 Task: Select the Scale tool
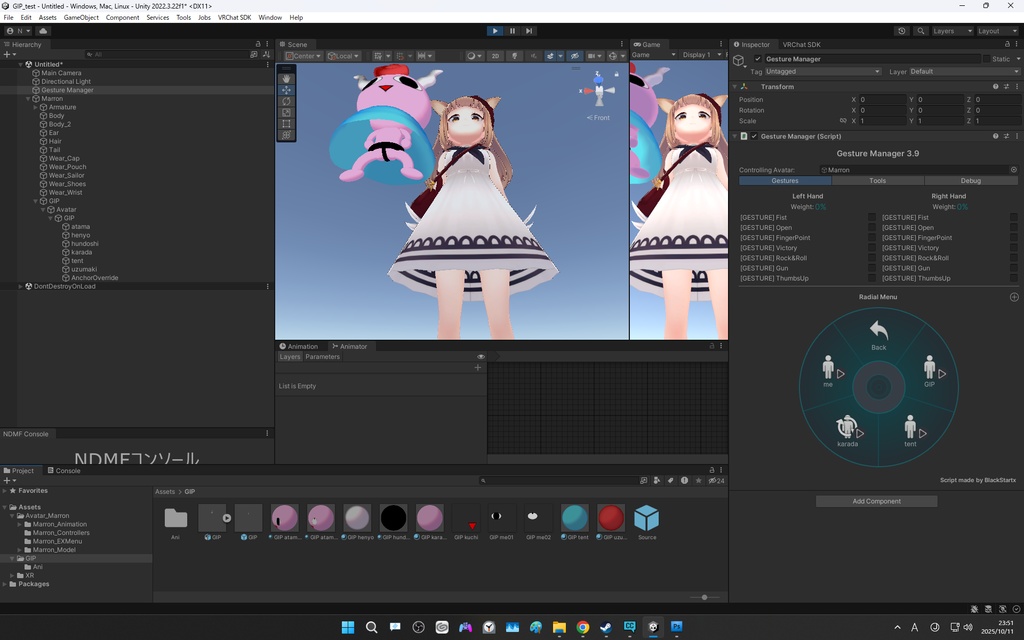(287, 112)
